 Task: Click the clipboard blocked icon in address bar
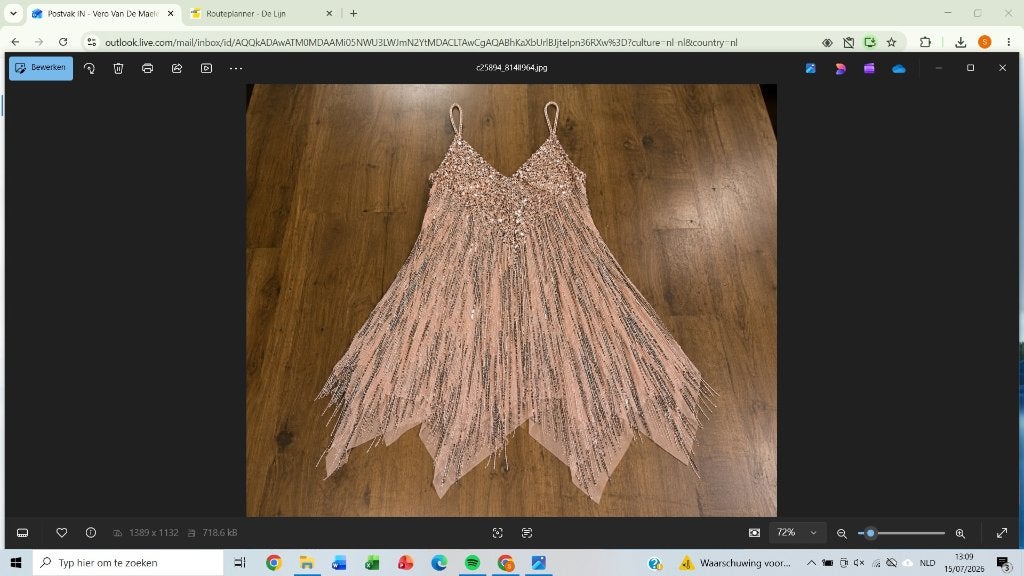coord(848,42)
